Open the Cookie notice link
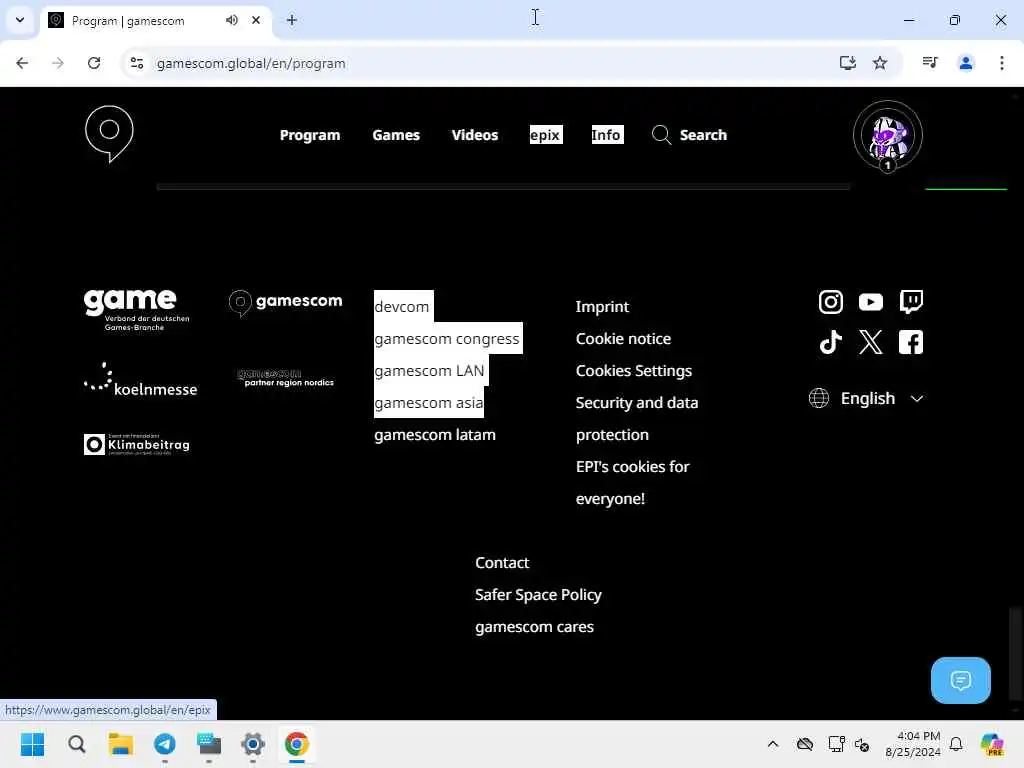This screenshot has height=768, width=1024. click(x=623, y=338)
